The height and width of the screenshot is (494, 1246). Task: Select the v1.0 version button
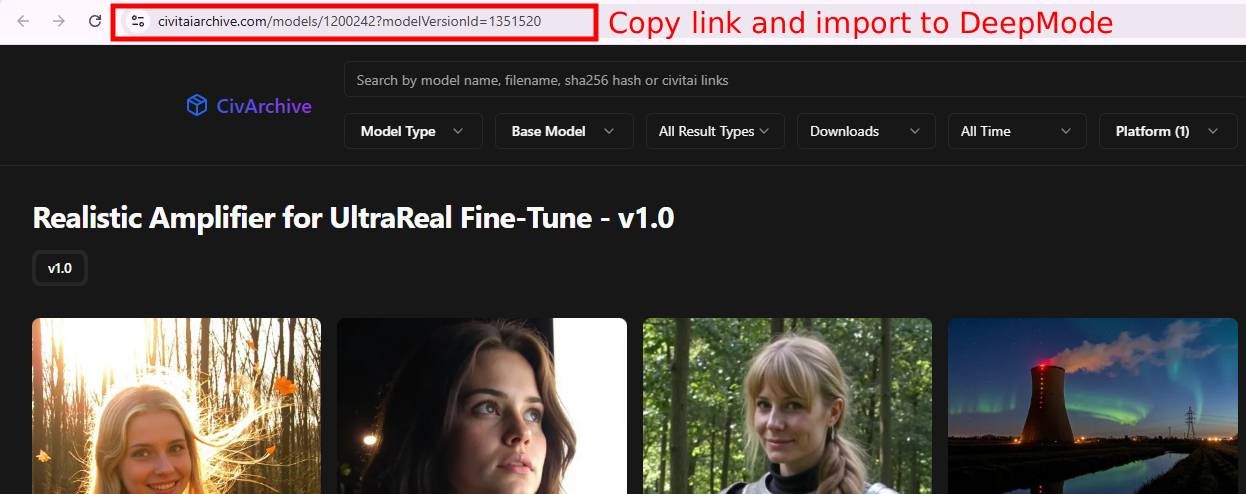pos(60,268)
